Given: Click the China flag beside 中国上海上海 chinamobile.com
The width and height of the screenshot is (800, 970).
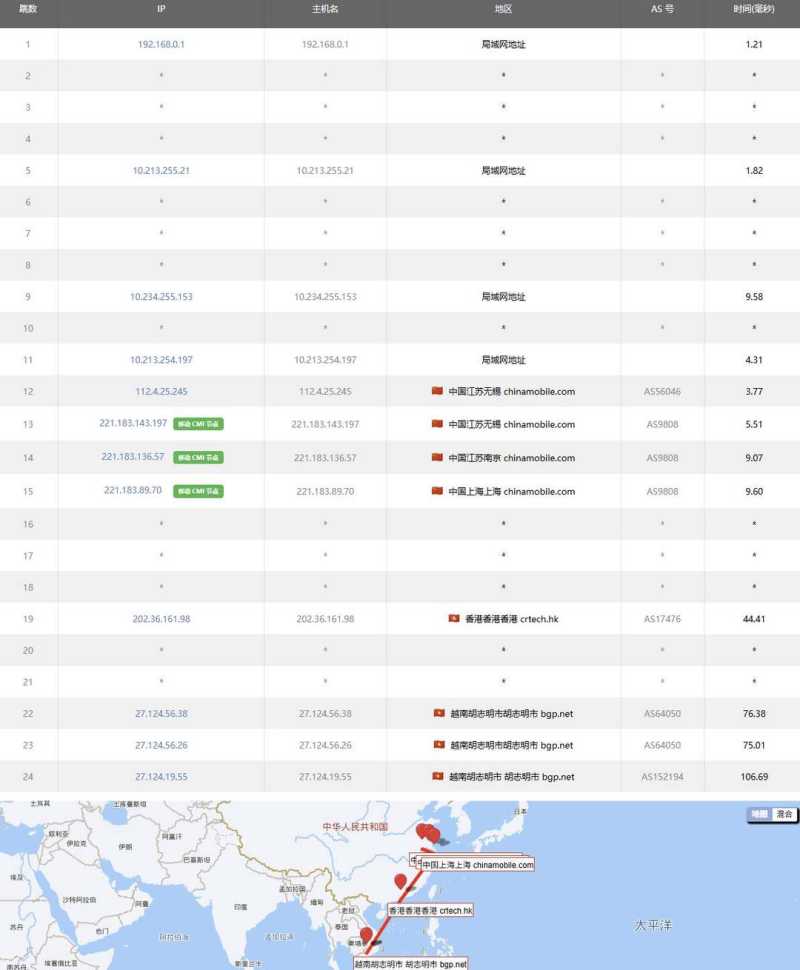Looking at the screenshot, I should pos(436,491).
